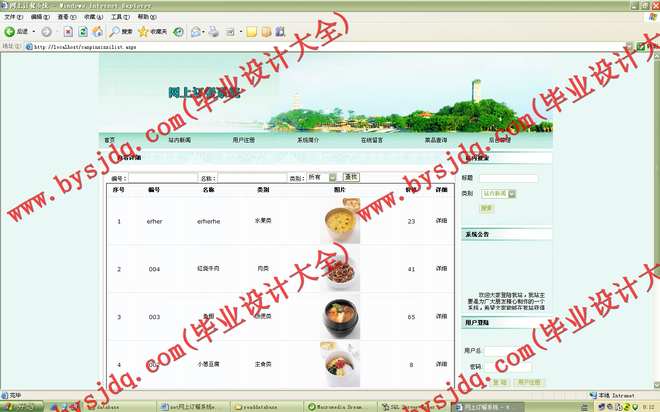
Task: Click the IE Back arrow button
Action: click(x=10, y=31)
